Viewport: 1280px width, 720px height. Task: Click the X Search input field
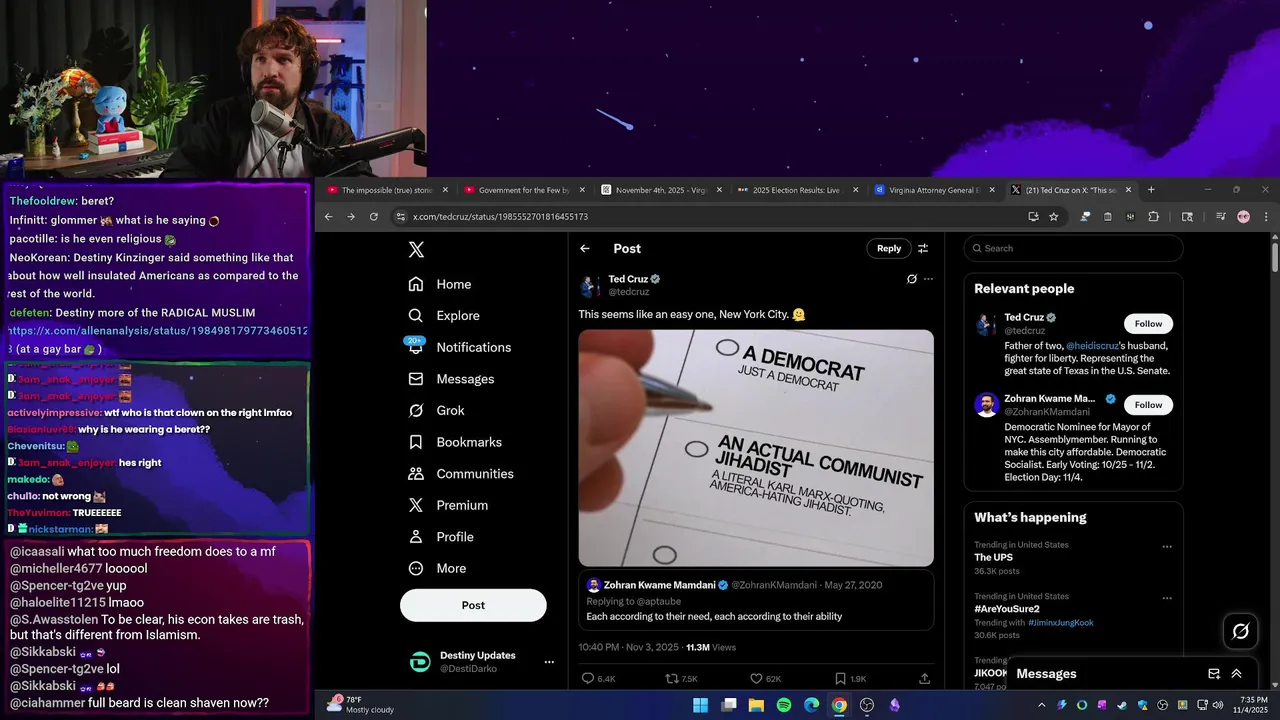click(x=1073, y=248)
